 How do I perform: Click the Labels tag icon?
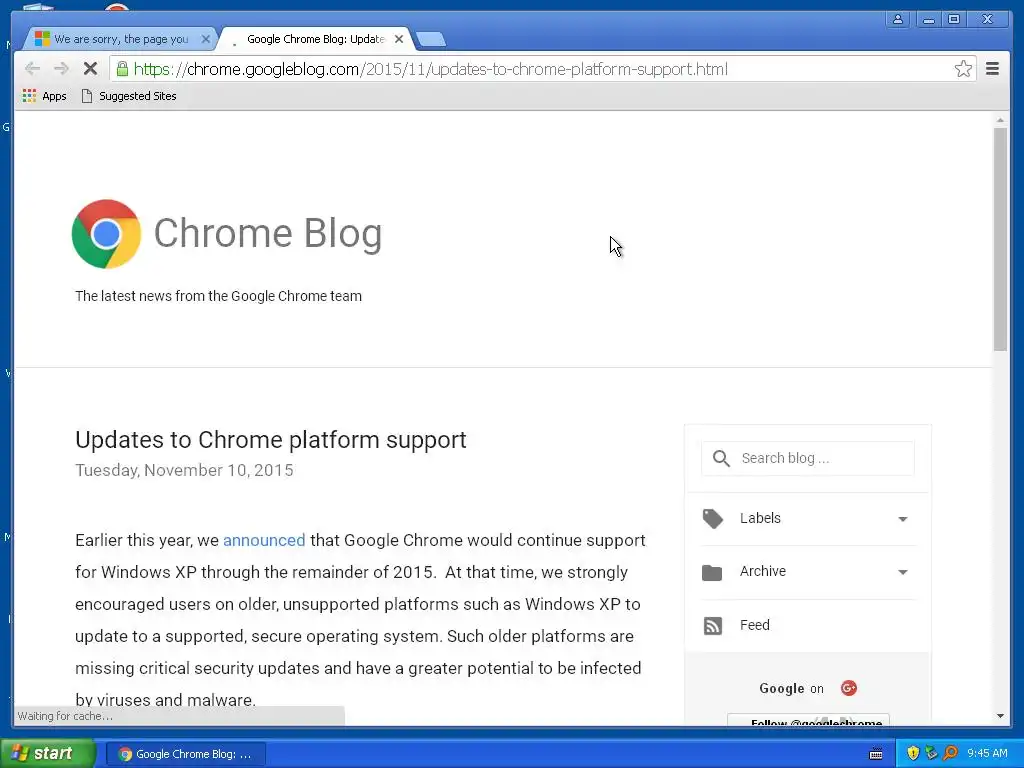(x=712, y=519)
